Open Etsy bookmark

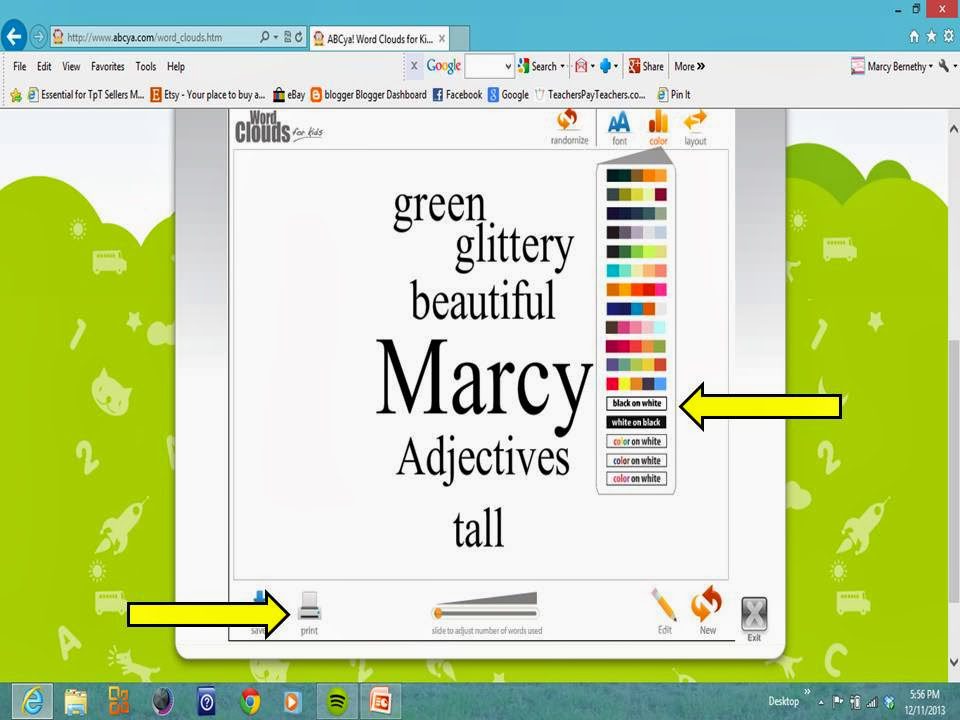point(208,94)
